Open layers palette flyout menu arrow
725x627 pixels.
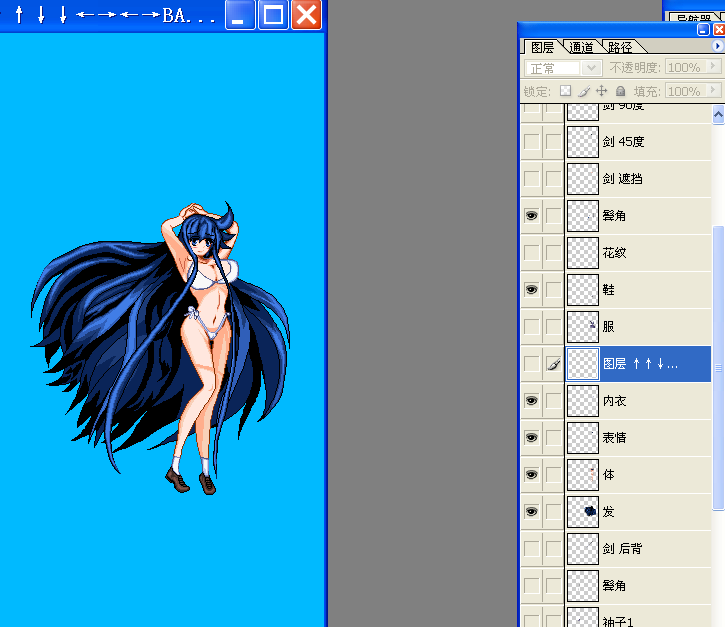[717, 46]
